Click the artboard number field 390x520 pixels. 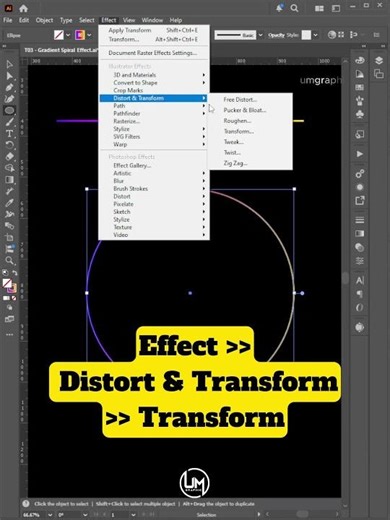(x=120, y=515)
